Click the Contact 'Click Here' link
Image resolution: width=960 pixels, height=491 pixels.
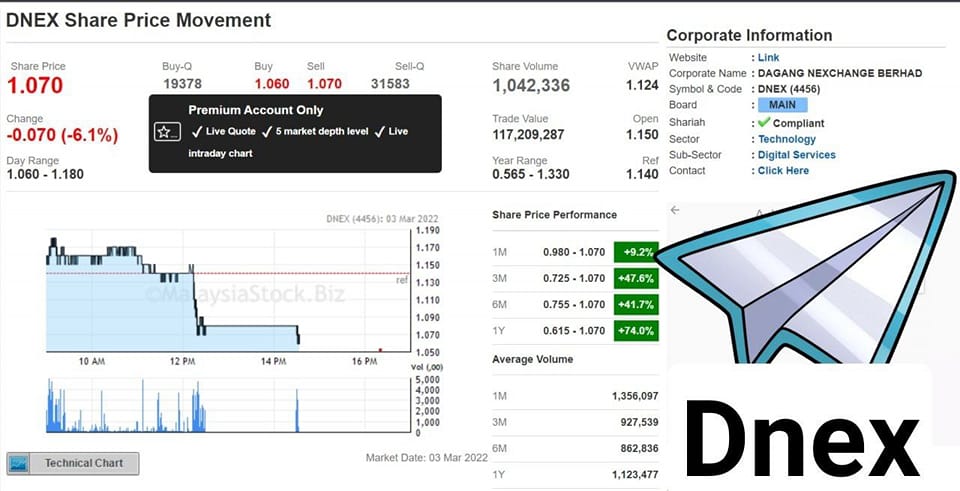(x=783, y=171)
